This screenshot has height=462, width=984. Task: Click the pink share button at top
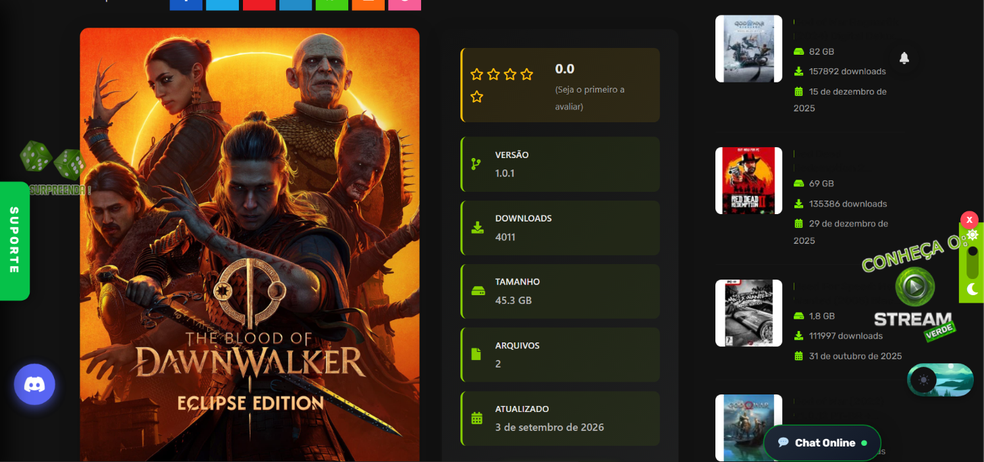404,4
